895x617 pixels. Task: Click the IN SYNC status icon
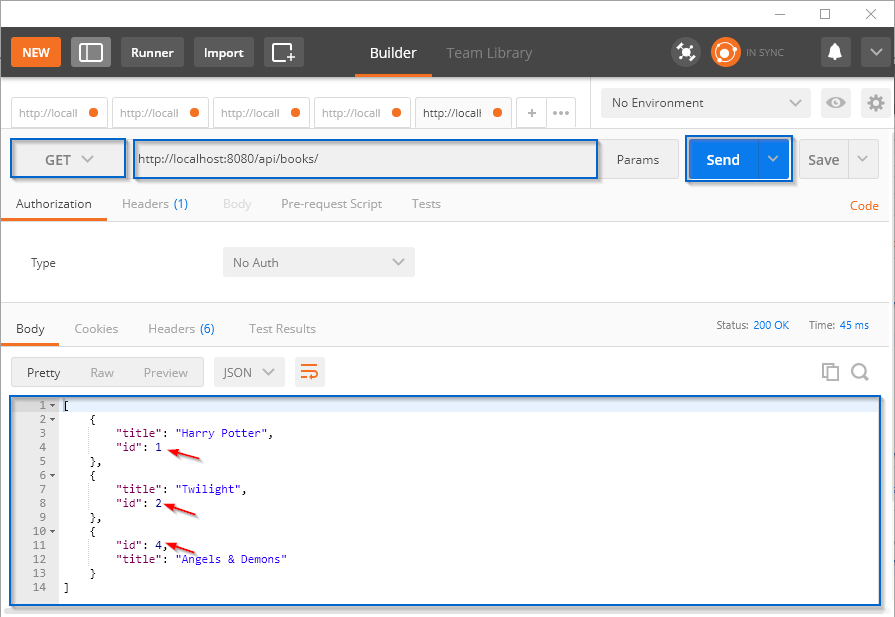pyautogui.click(x=725, y=51)
